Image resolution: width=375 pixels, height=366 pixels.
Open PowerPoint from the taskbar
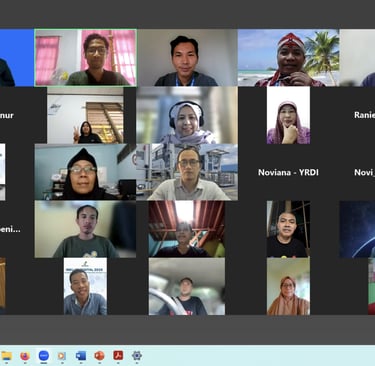tap(99, 356)
